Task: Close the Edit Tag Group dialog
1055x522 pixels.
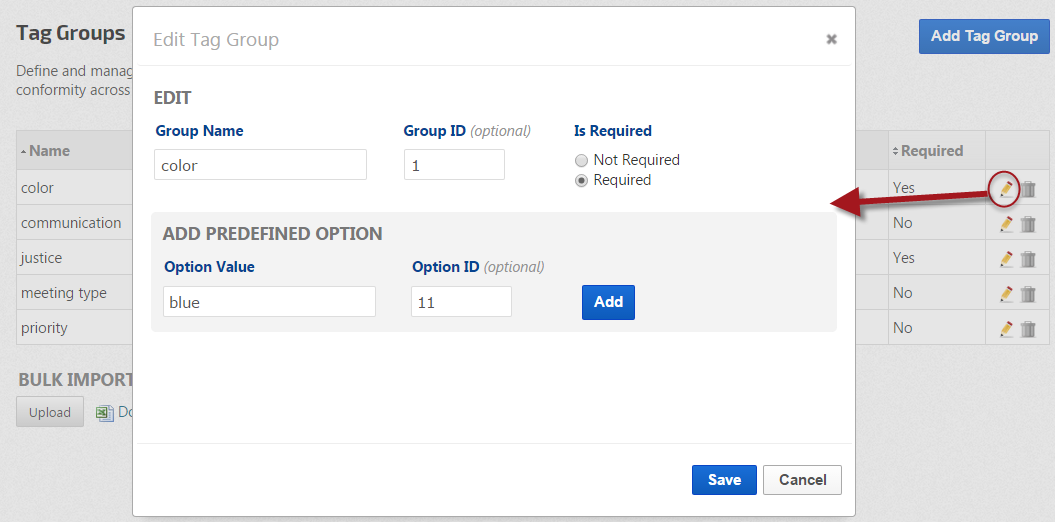Action: coord(831,40)
